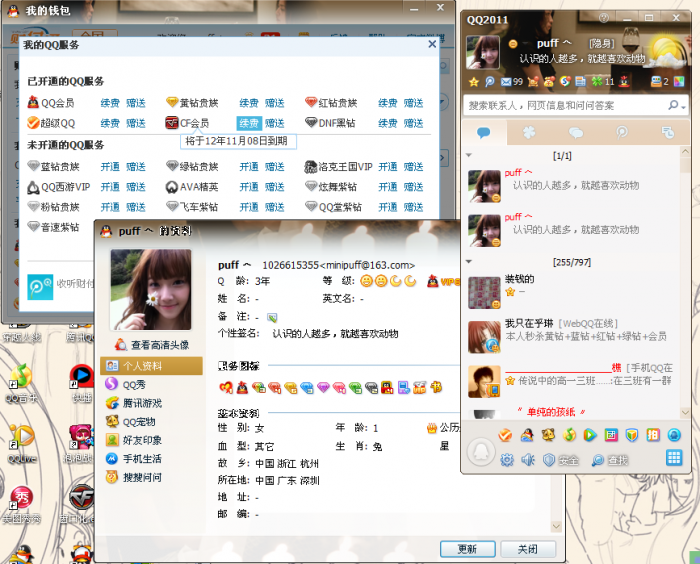Screen dimensions: 700x564
Task: Close the 我的QQ服务 dialog
Action: pos(432,44)
